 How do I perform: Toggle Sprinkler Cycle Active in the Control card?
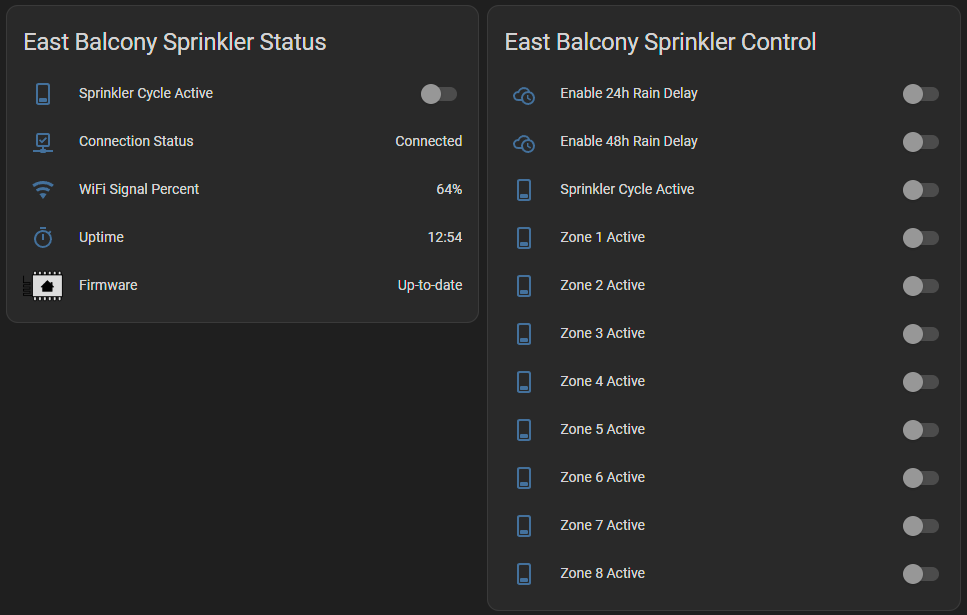920,190
